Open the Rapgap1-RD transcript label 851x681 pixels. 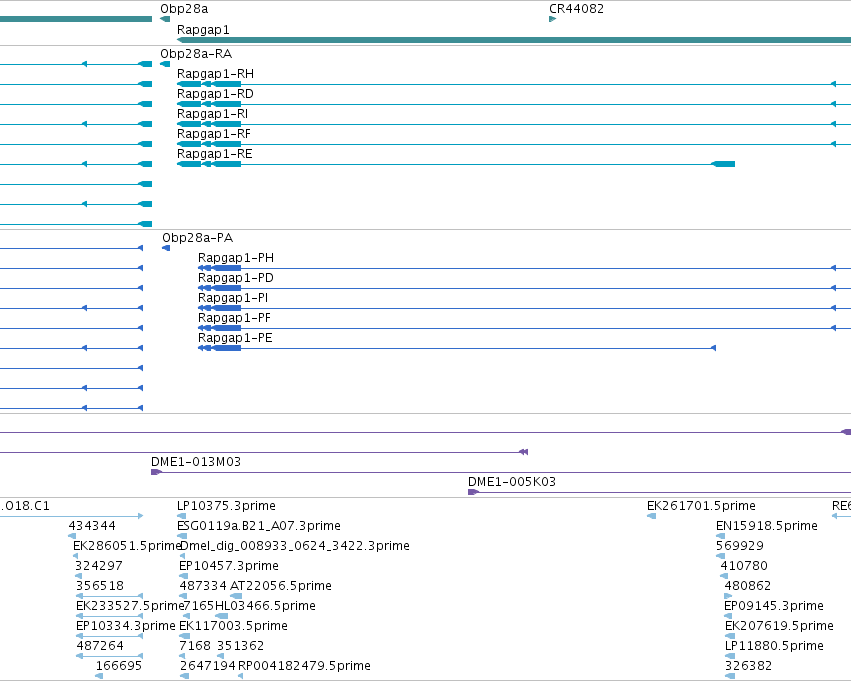click(215, 94)
